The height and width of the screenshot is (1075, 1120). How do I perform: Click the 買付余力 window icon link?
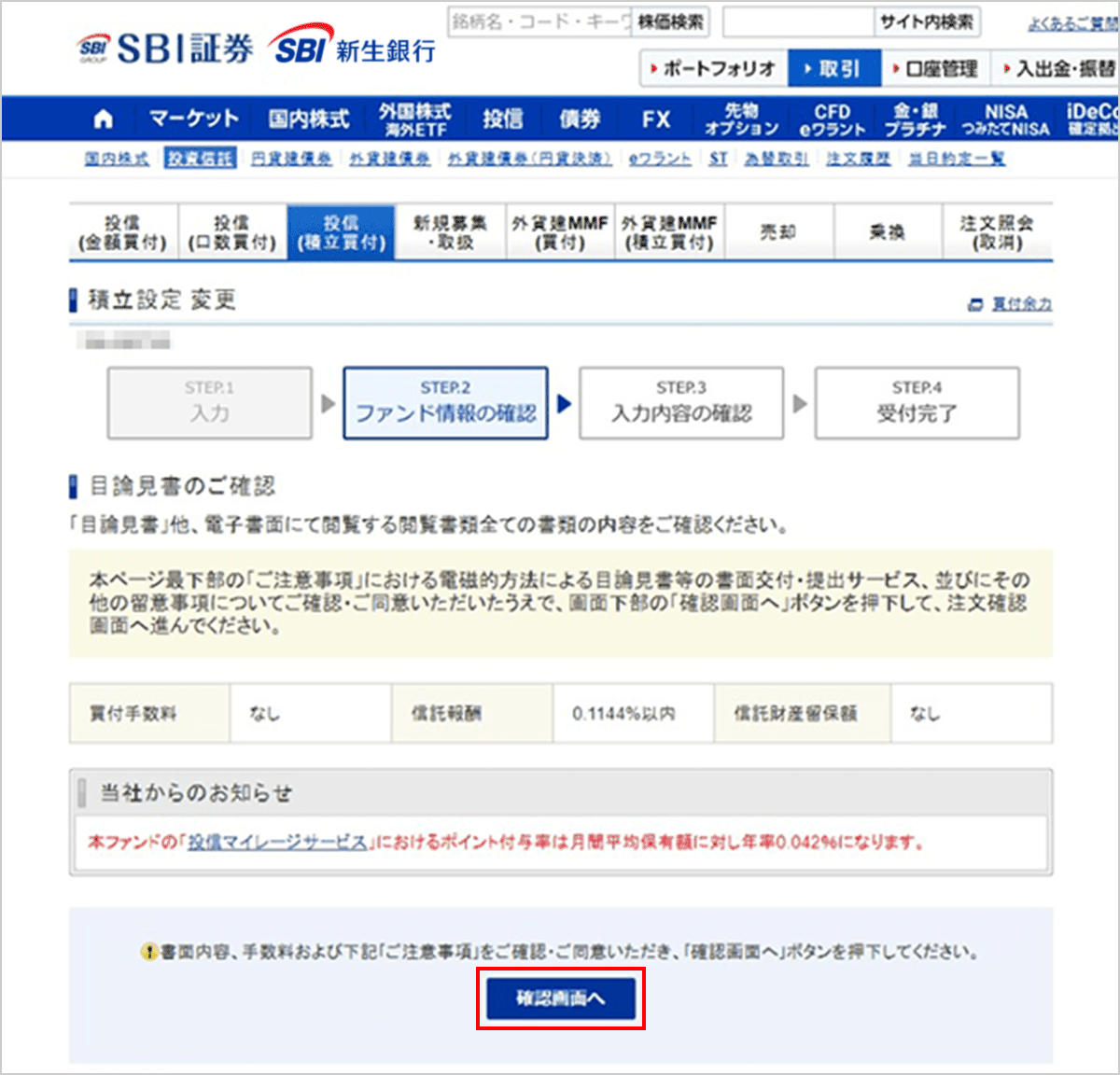(x=975, y=304)
